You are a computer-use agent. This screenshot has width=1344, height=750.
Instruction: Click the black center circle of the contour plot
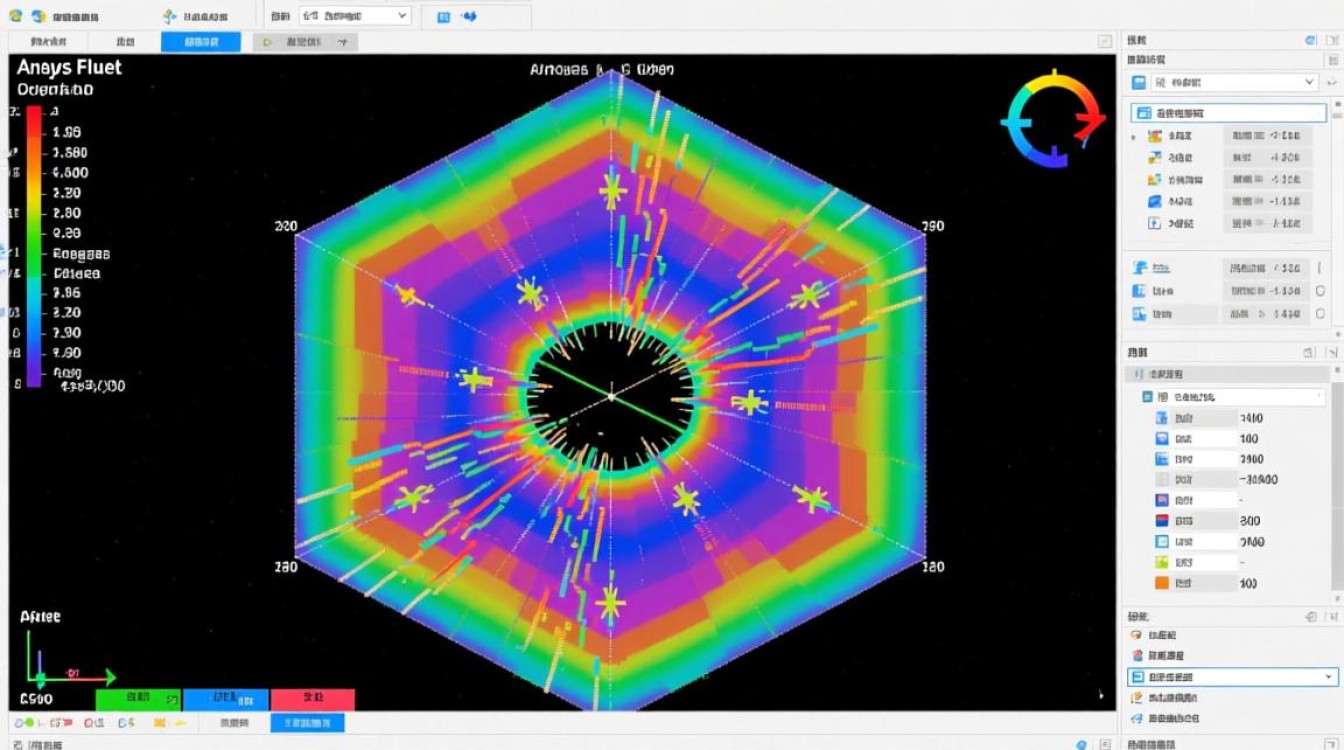pos(610,396)
